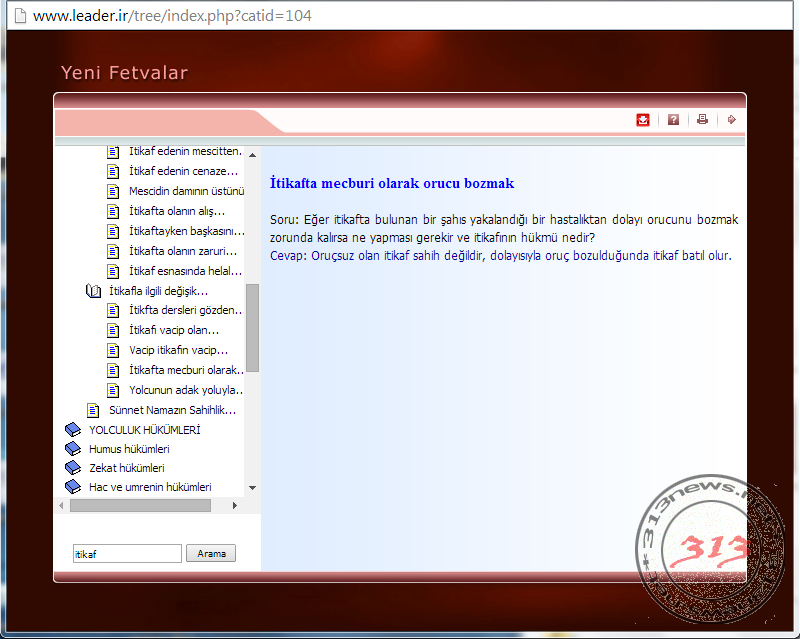Open tree item İtikfta dersleri gözden..

coord(186,310)
